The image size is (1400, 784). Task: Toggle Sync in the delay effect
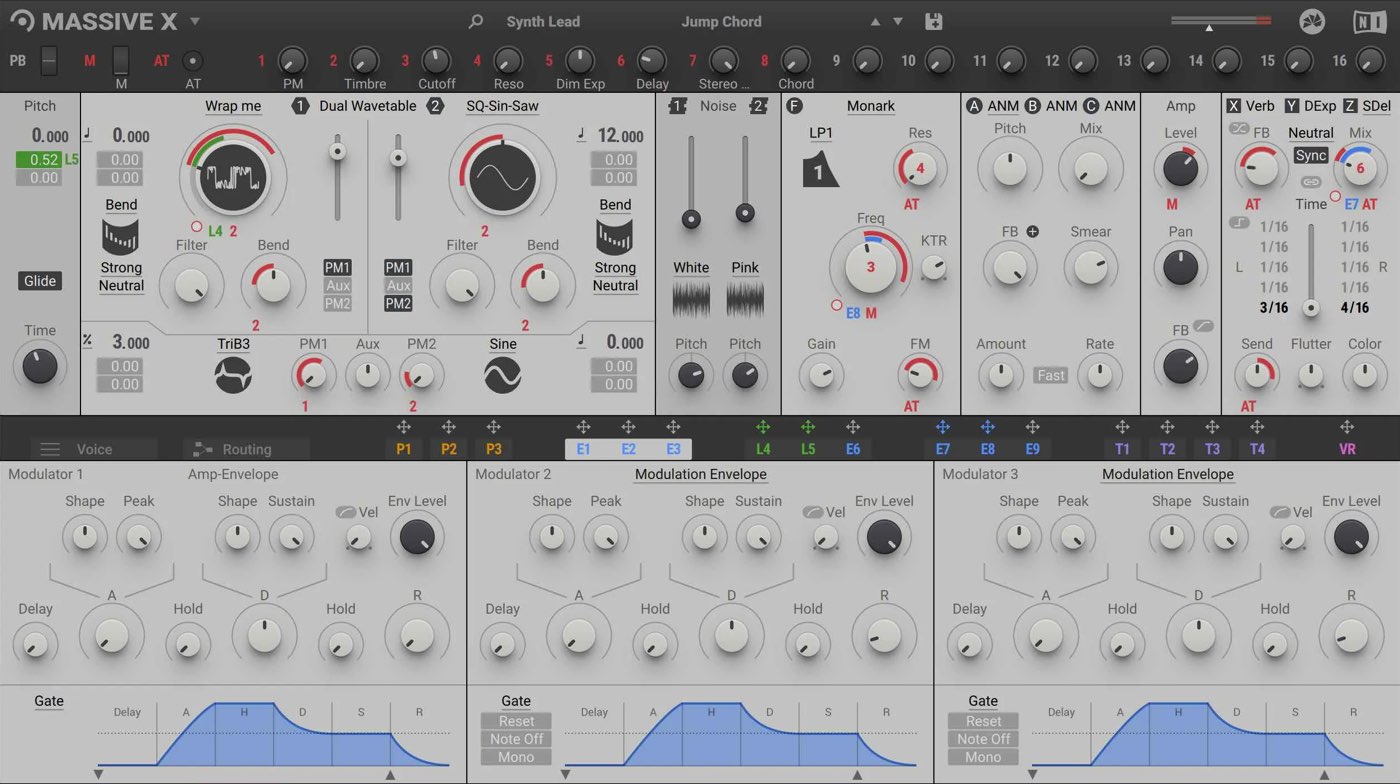(1310, 155)
